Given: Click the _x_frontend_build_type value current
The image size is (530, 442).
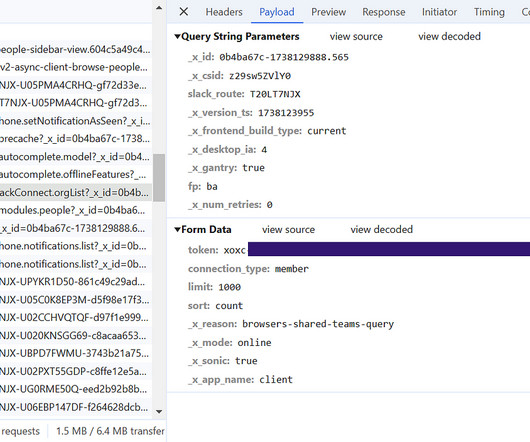Looking at the screenshot, I should pyautogui.click(x=327, y=131).
